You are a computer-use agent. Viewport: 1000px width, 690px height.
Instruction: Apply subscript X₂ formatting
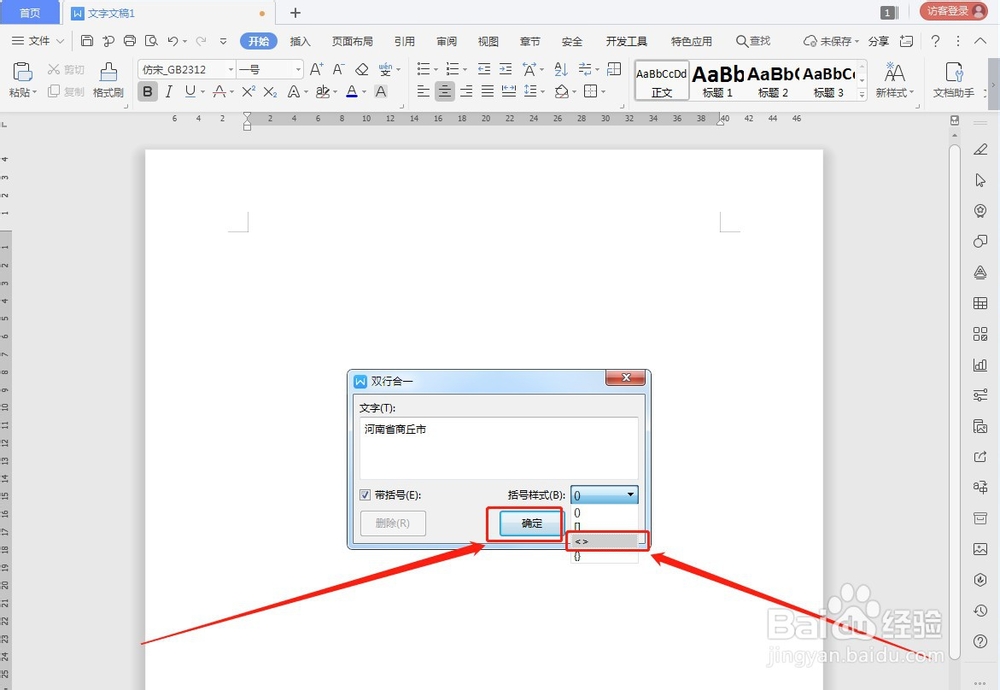(270, 92)
